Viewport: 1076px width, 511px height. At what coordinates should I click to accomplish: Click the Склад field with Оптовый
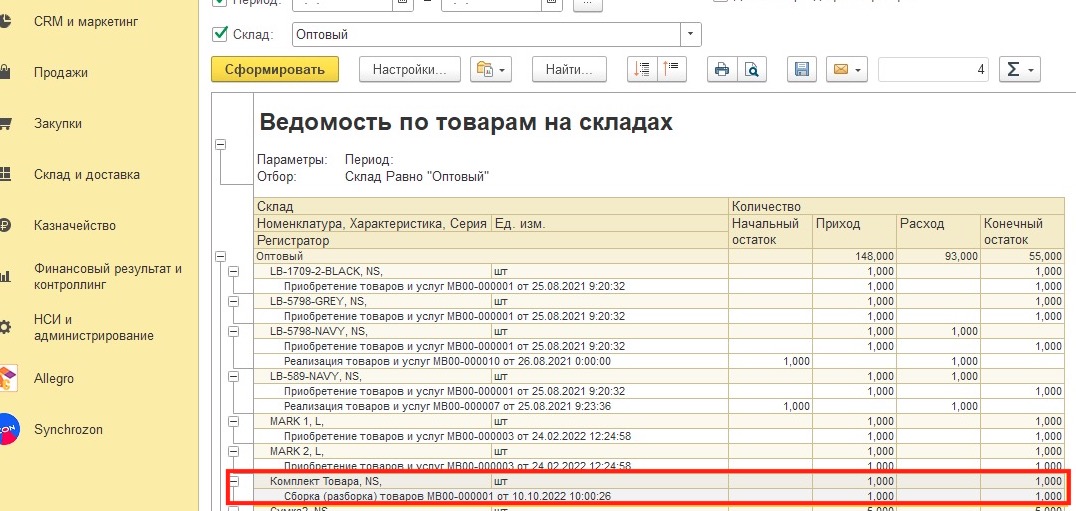(x=486, y=34)
